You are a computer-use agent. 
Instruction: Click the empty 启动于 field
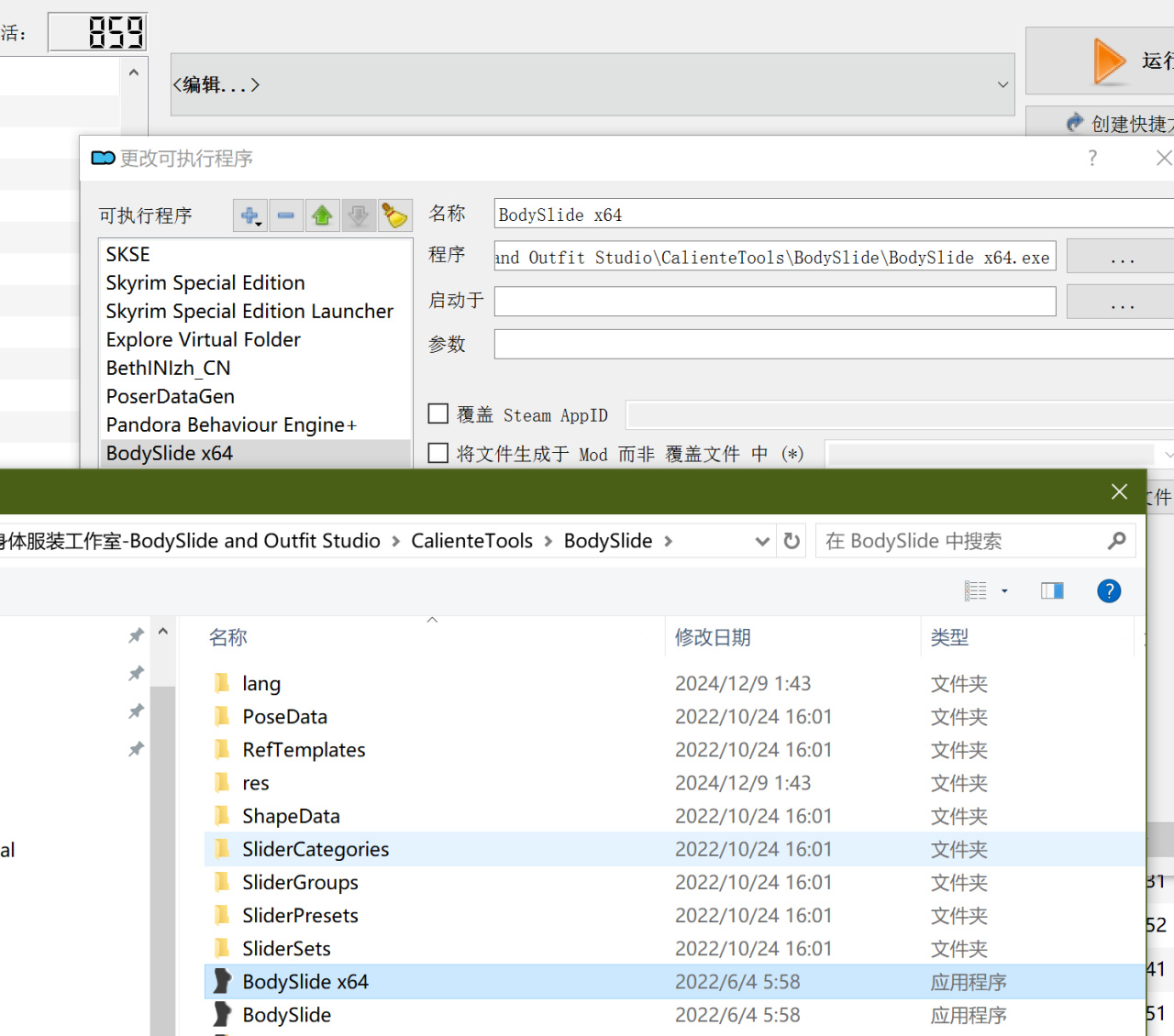[775, 301]
